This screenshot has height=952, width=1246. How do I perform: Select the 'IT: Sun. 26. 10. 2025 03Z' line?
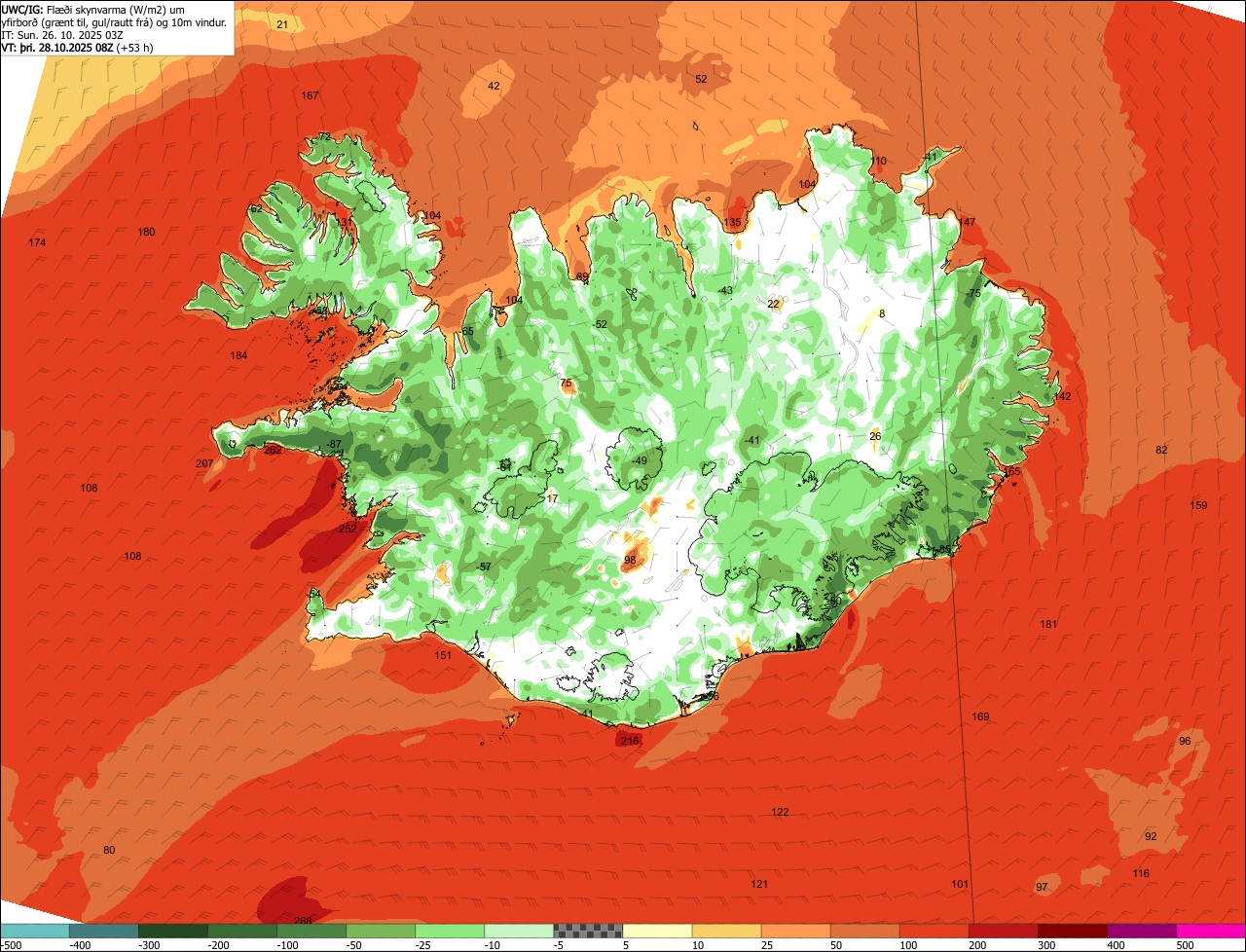click(62, 34)
